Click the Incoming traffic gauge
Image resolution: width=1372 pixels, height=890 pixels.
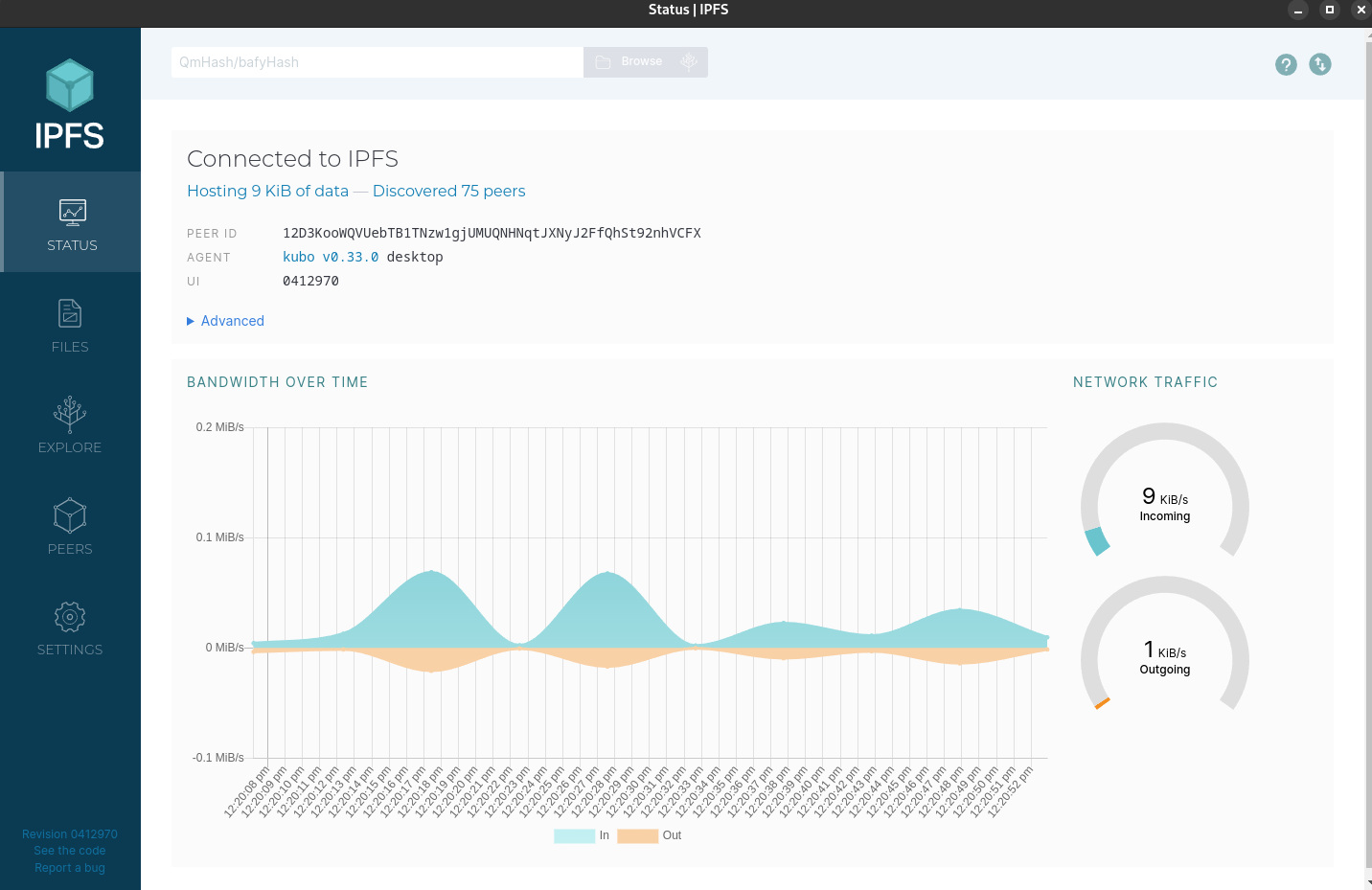1165,491
